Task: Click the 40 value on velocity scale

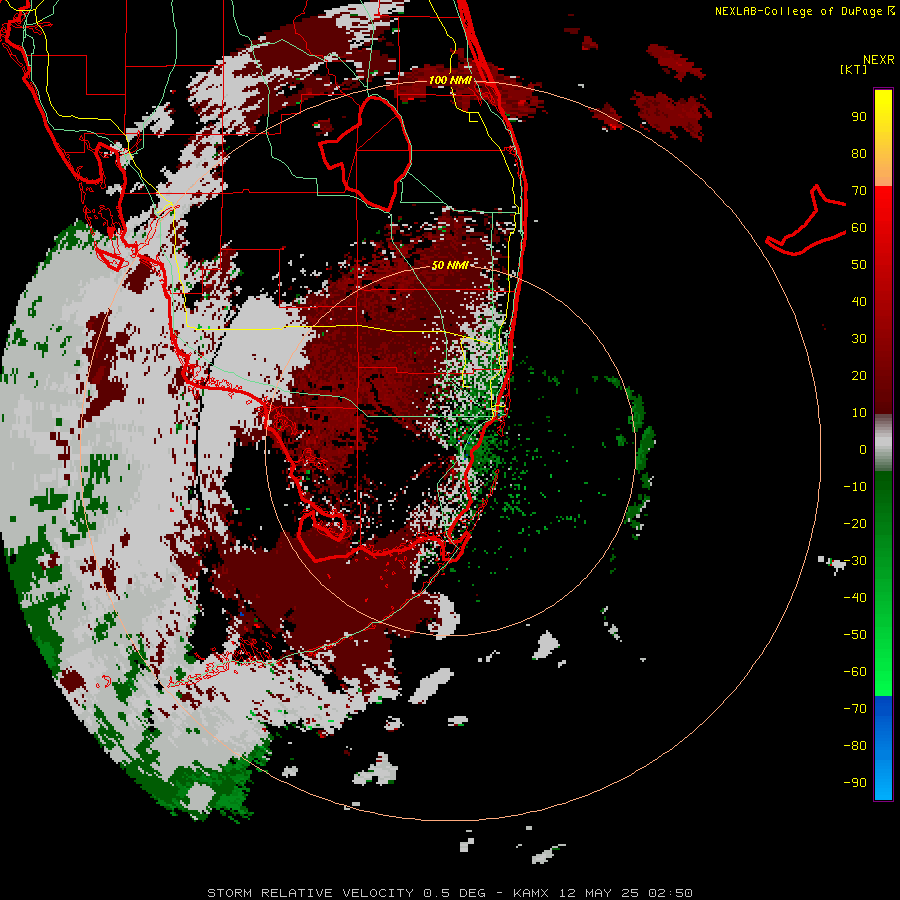Action: 859,301
